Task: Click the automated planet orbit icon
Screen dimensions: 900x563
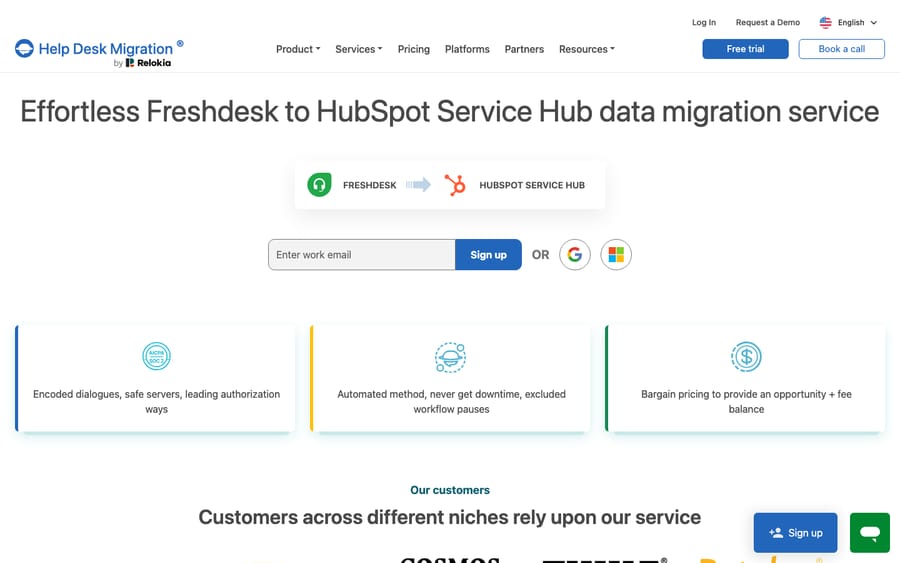Action: click(x=451, y=357)
